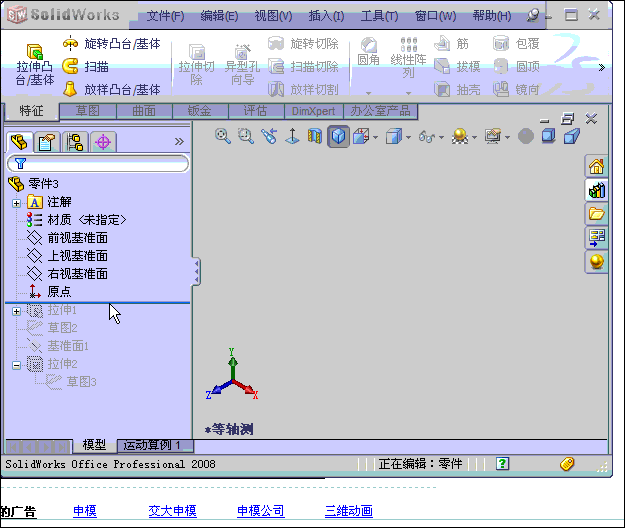Open the Help (帮助) menu
Viewport: 625px width, 528px height.
(492, 16)
